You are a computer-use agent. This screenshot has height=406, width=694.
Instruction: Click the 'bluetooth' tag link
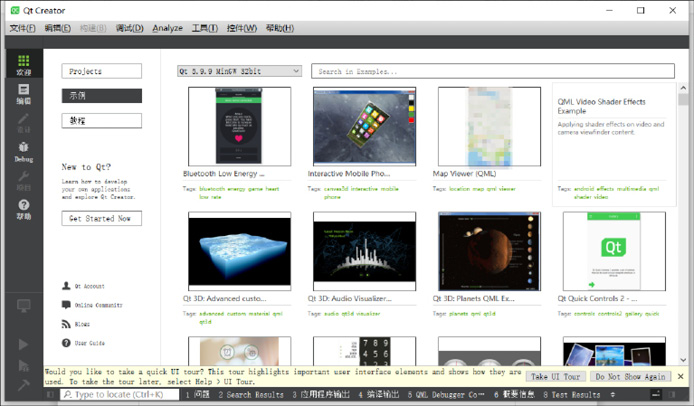(213, 189)
